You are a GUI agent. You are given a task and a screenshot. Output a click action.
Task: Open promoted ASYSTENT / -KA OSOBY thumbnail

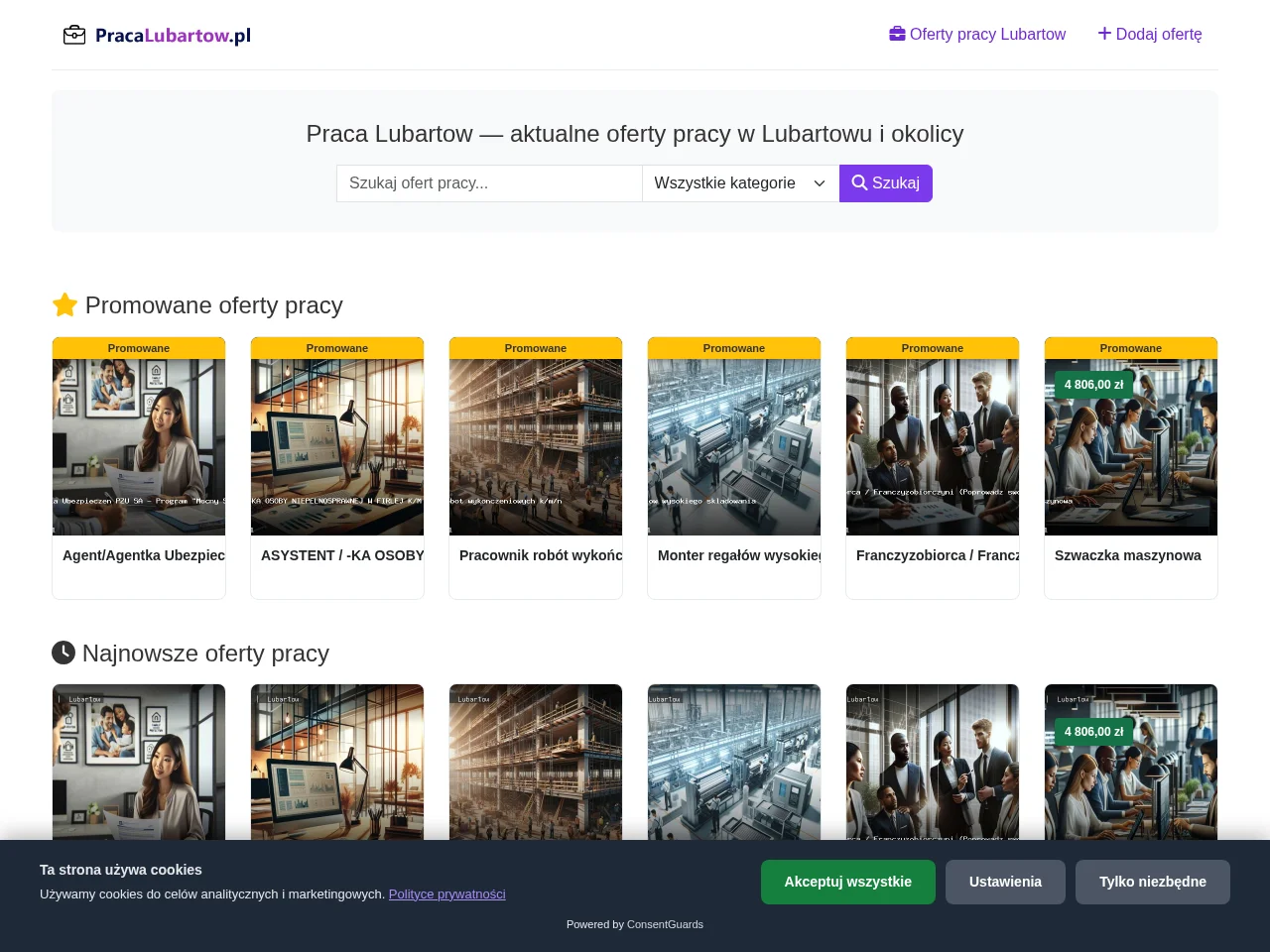point(337,447)
